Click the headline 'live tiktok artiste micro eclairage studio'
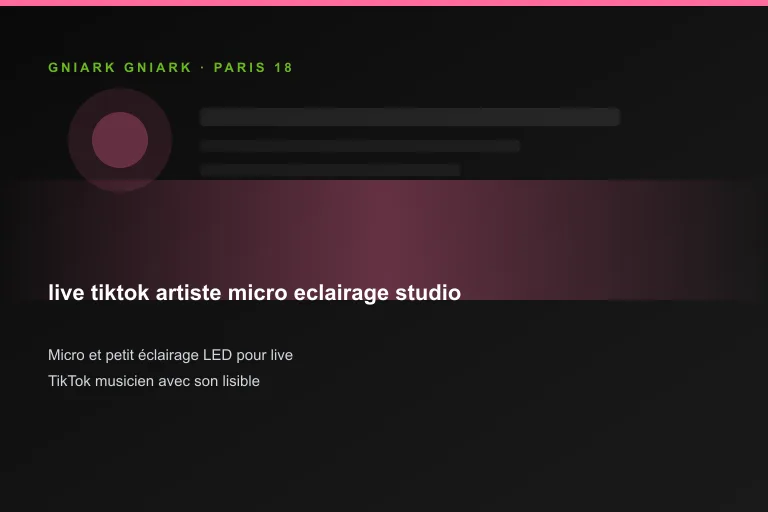The image size is (768, 512). tap(254, 293)
